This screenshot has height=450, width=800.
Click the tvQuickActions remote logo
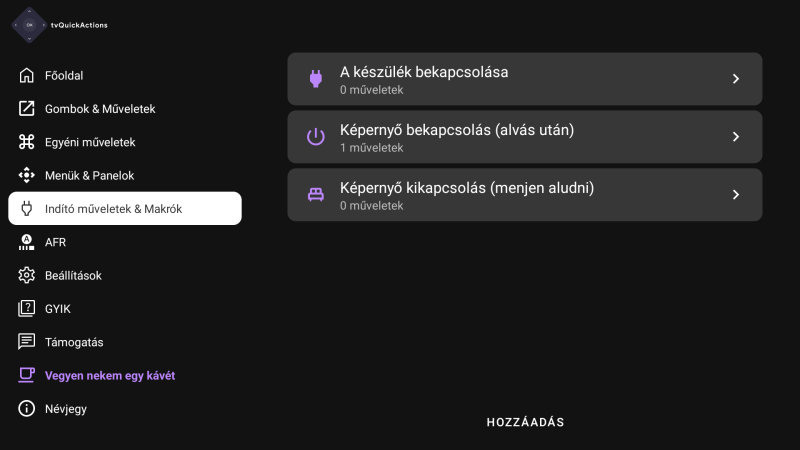click(29, 25)
